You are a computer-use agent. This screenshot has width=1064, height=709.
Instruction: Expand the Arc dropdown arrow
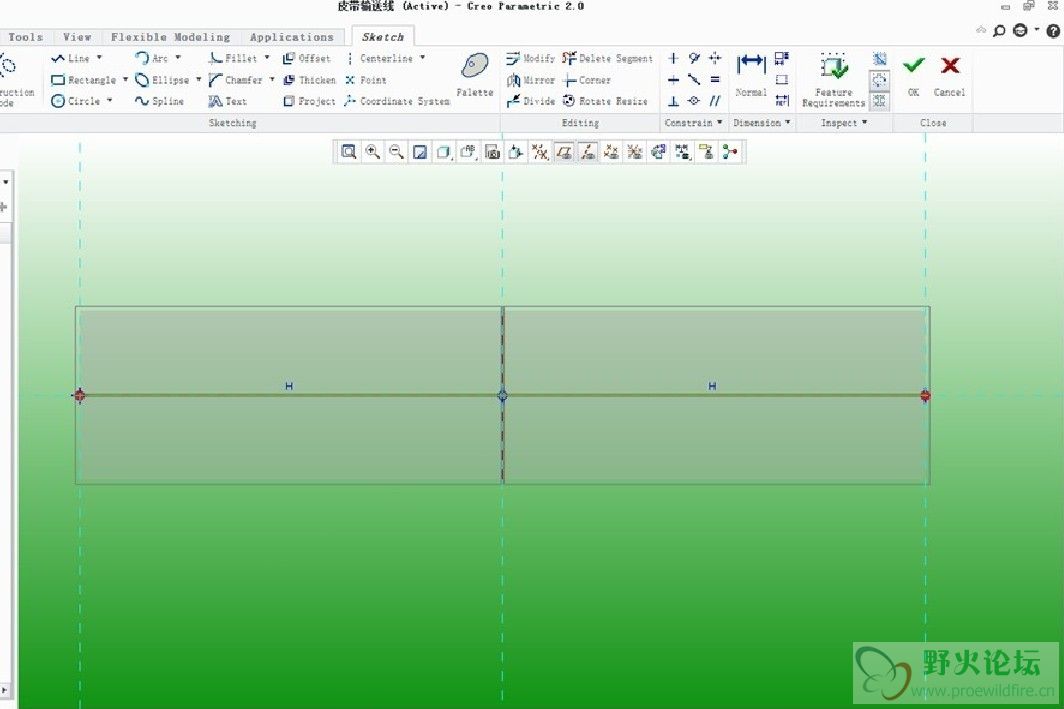(x=178, y=58)
